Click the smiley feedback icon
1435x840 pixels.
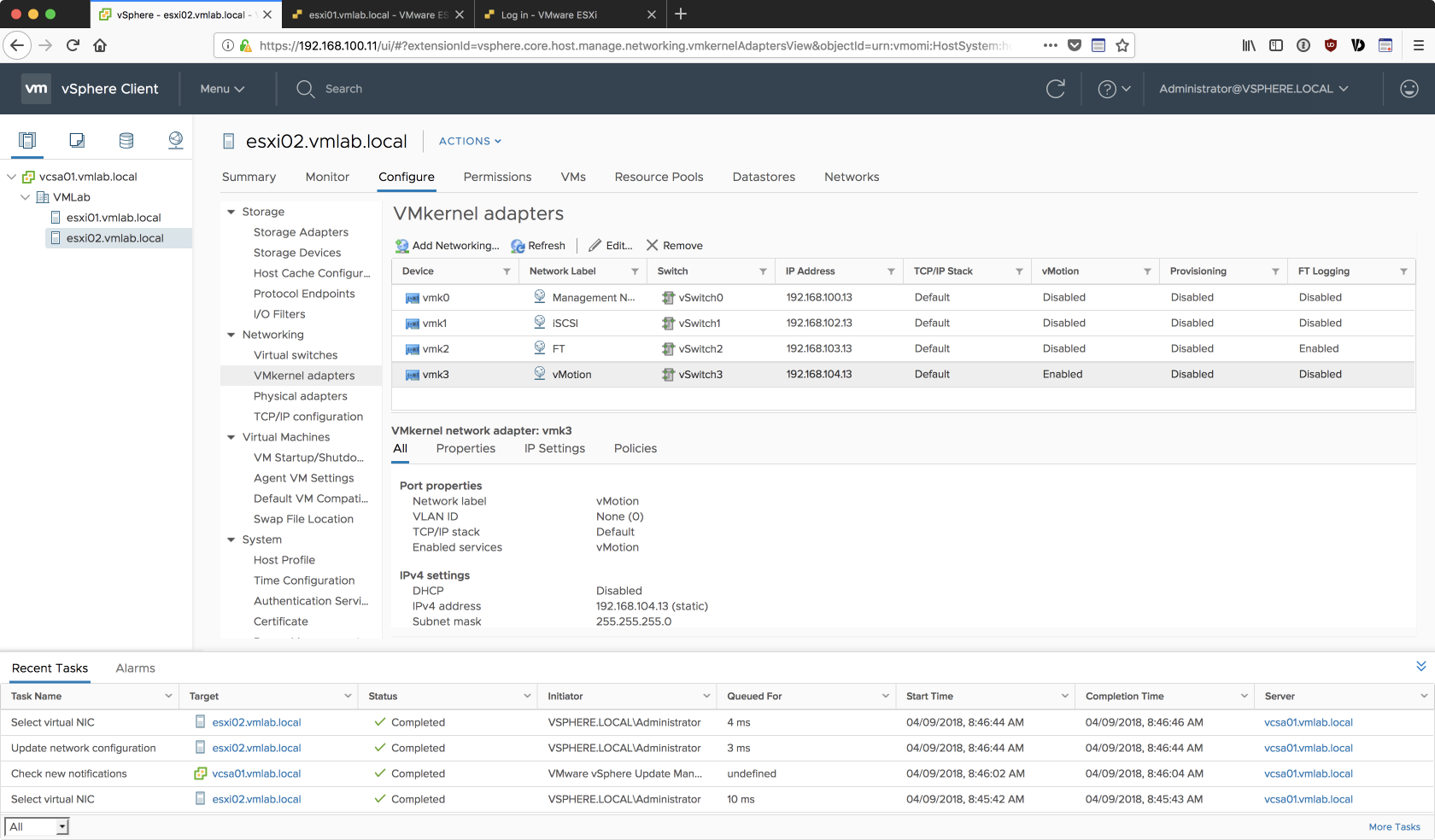(1409, 89)
